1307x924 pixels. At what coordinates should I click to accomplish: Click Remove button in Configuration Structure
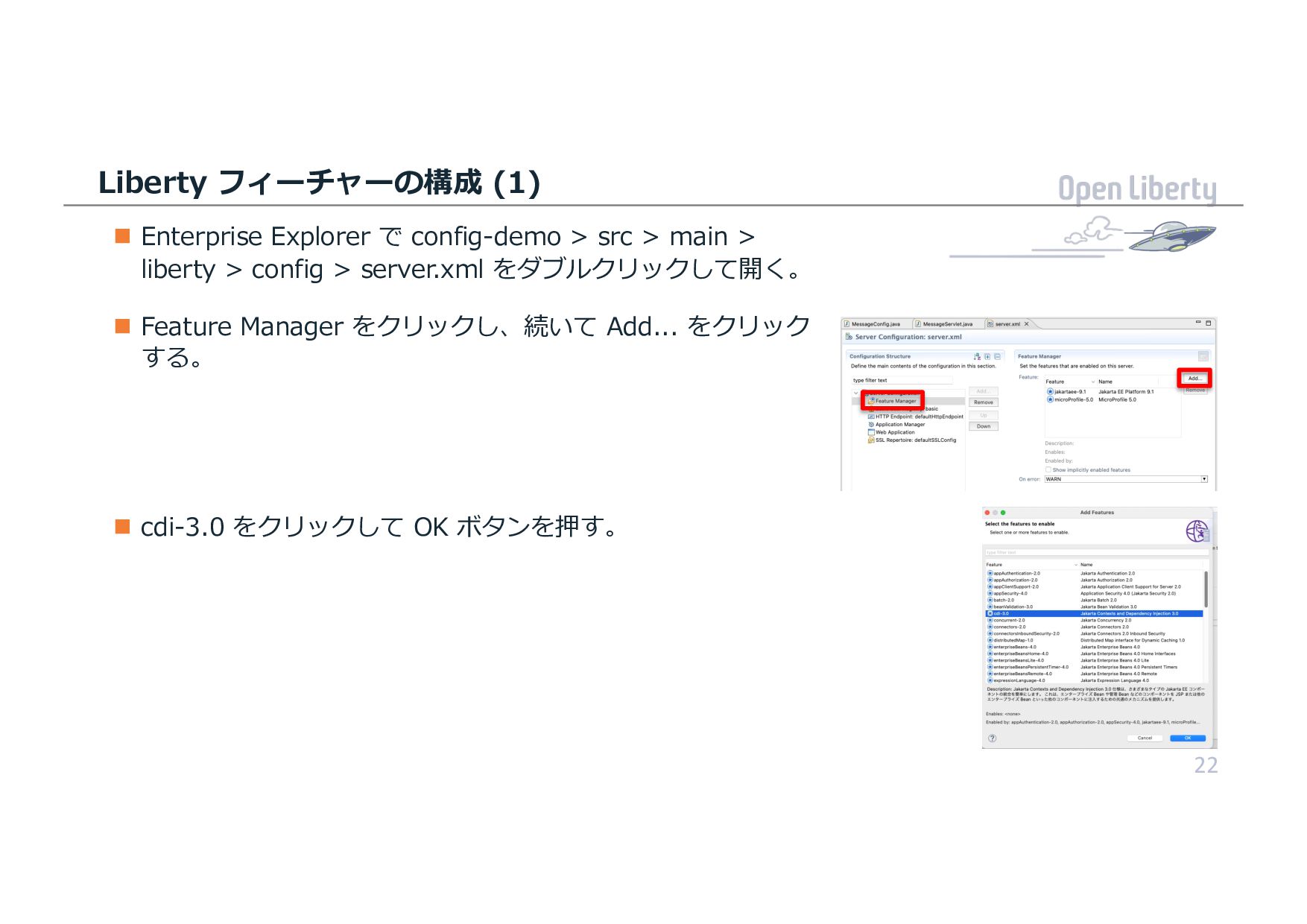pyautogui.click(x=984, y=402)
